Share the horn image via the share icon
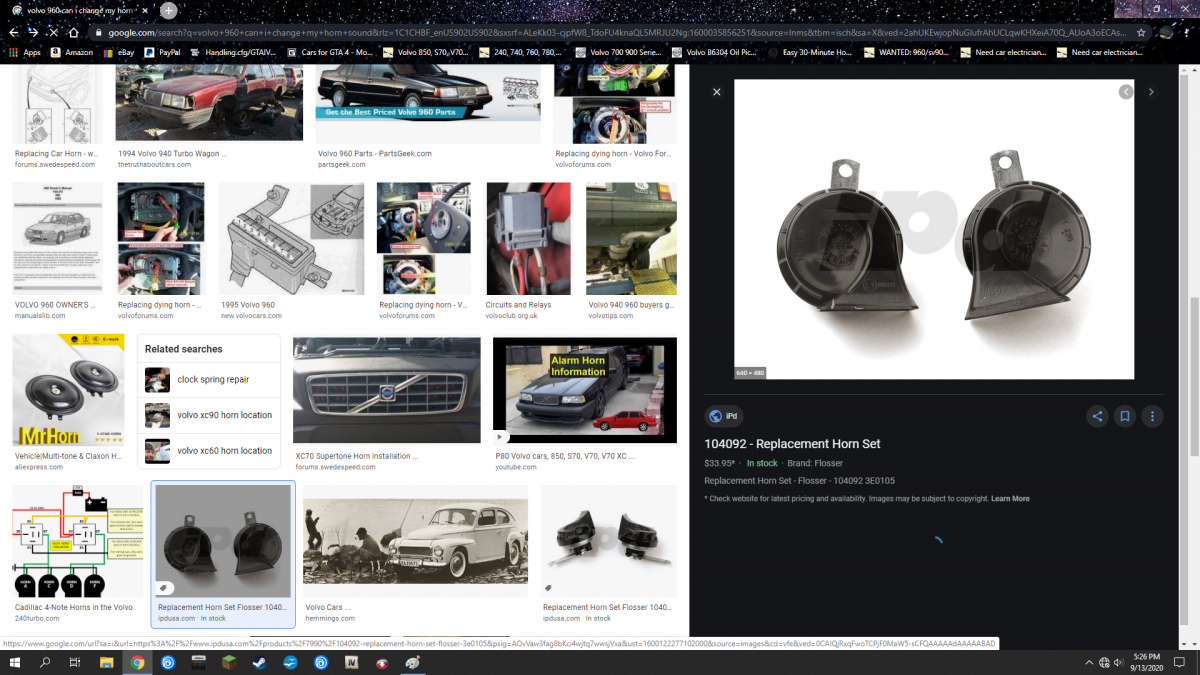This screenshot has height=675, width=1200. pyautogui.click(x=1097, y=417)
